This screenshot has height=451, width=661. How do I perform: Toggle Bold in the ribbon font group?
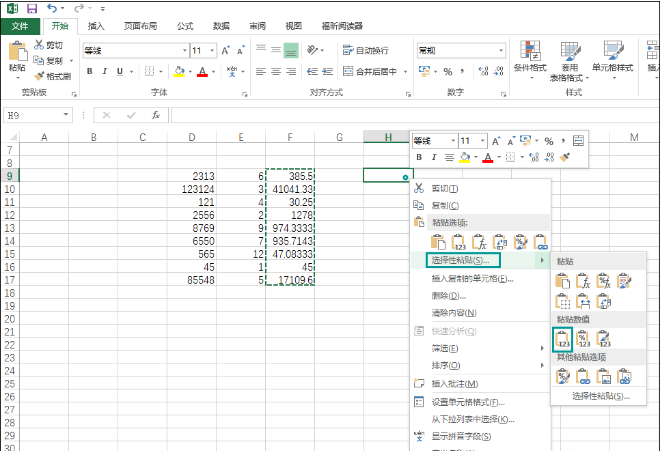pyautogui.click(x=89, y=71)
